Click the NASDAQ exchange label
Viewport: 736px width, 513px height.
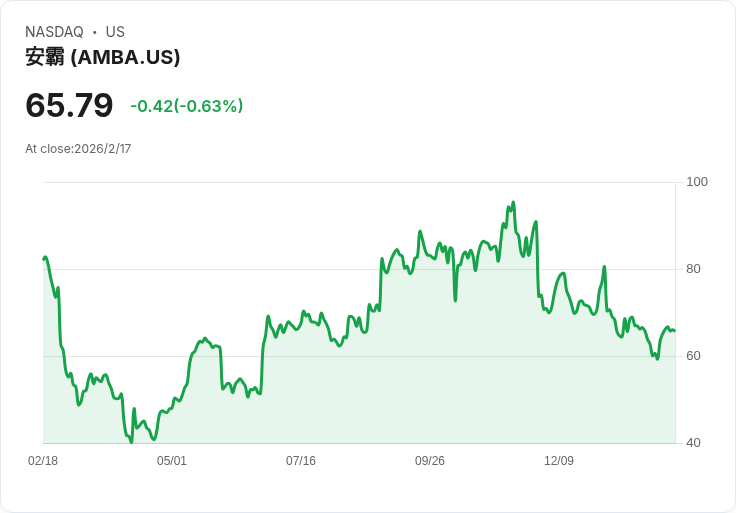point(54,32)
